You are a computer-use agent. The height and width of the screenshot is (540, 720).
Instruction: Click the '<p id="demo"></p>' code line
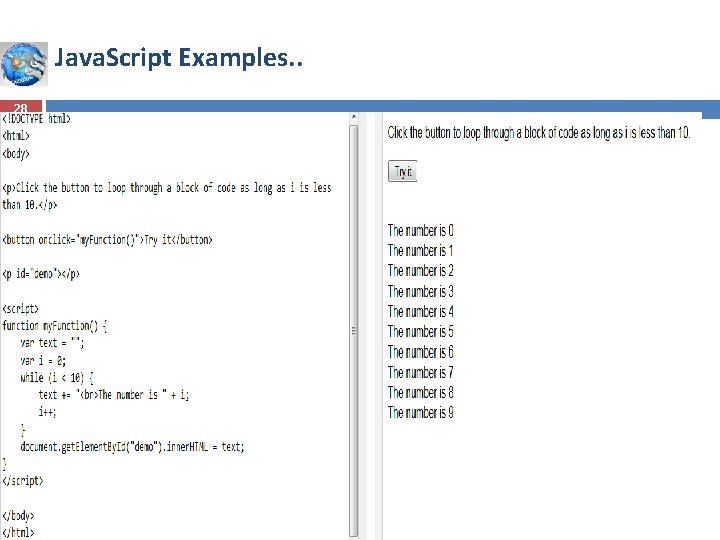[41, 274]
